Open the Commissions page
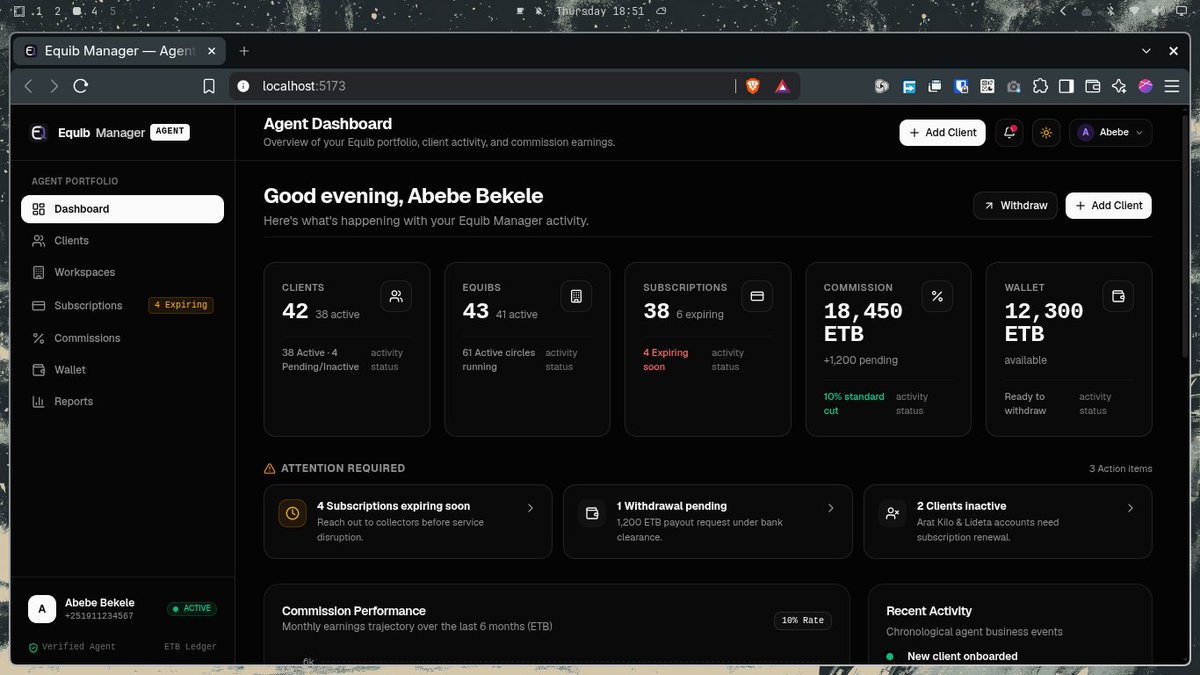The width and height of the screenshot is (1200, 675). 122,338
